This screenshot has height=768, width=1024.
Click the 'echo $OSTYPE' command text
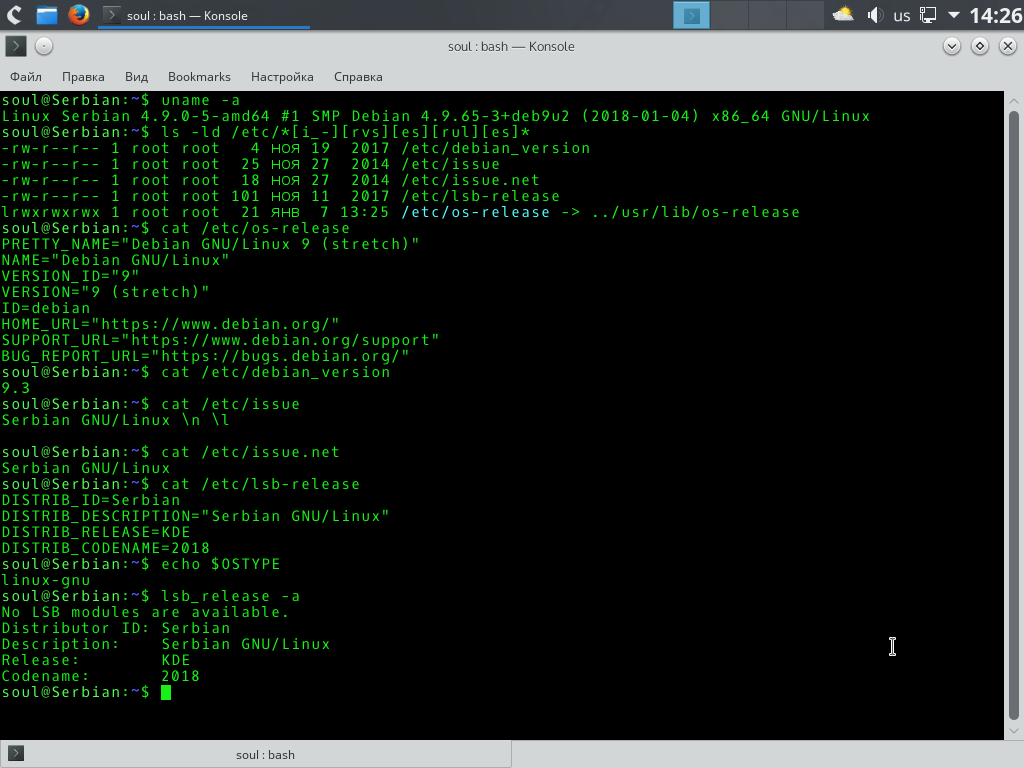click(221, 564)
